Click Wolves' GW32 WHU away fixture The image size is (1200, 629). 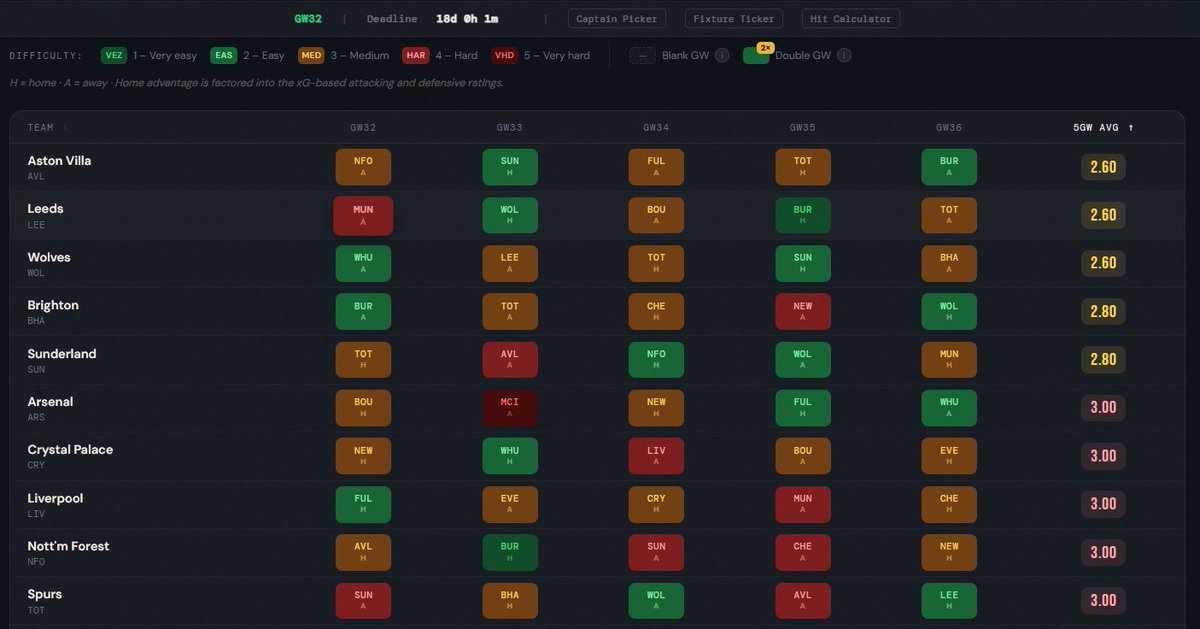(363, 264)
